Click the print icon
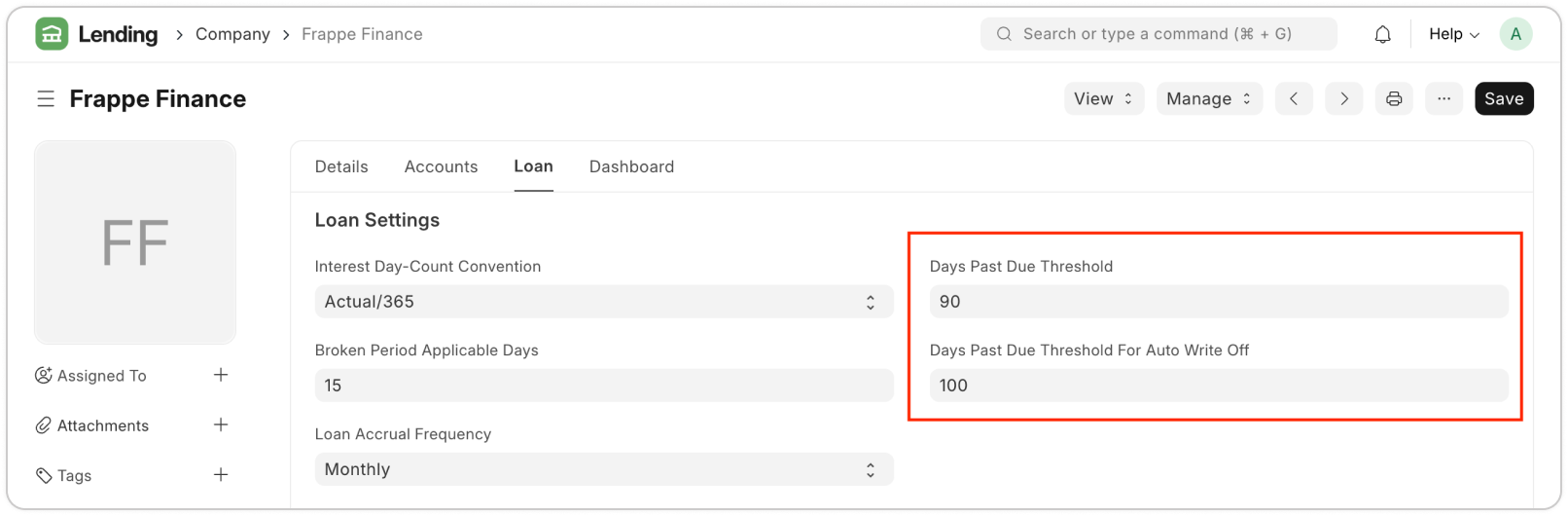The width and height of the screenshot is (1568, 516). point(1394,99)
